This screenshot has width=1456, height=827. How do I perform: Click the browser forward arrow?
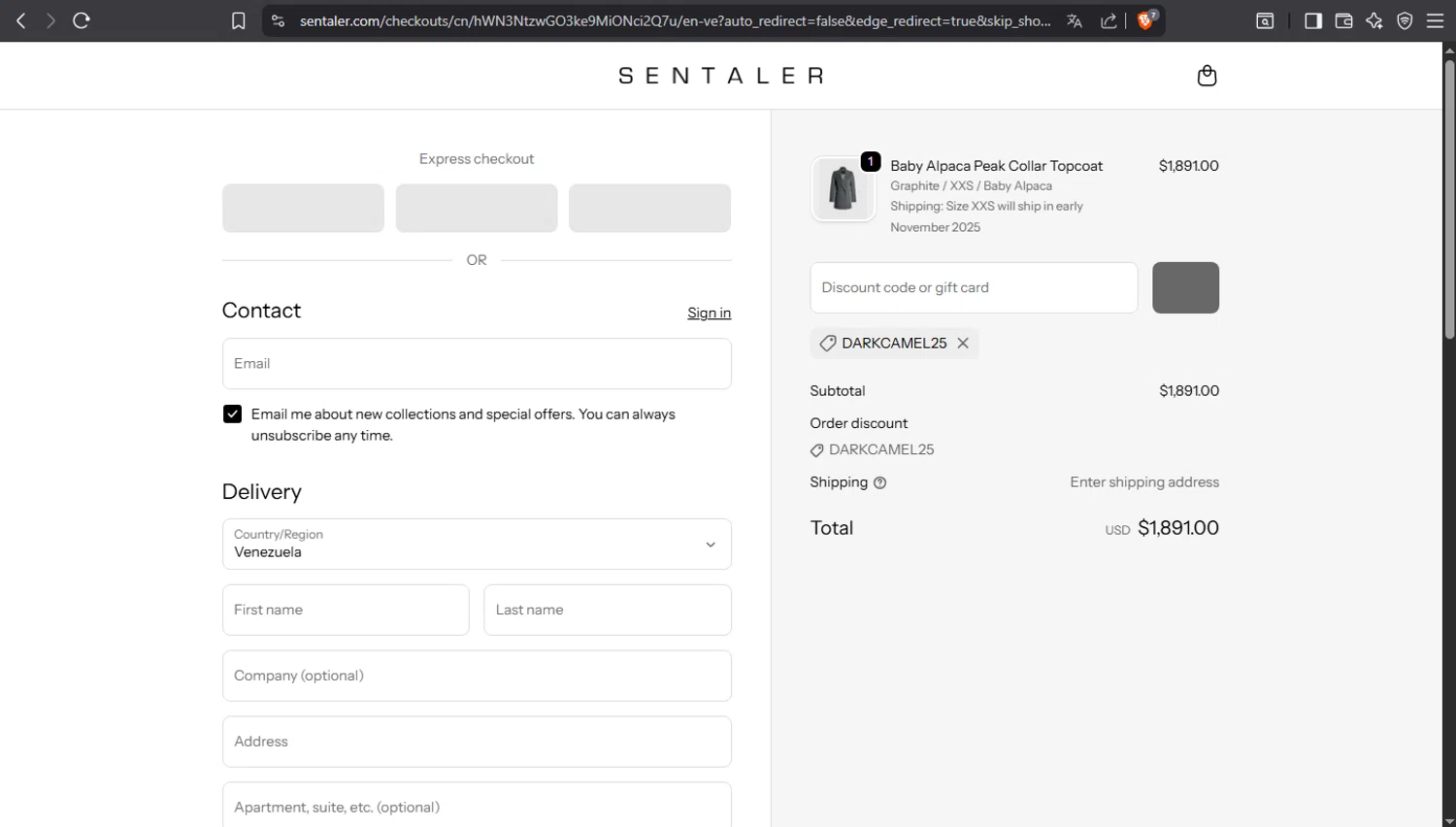[50, 20]
